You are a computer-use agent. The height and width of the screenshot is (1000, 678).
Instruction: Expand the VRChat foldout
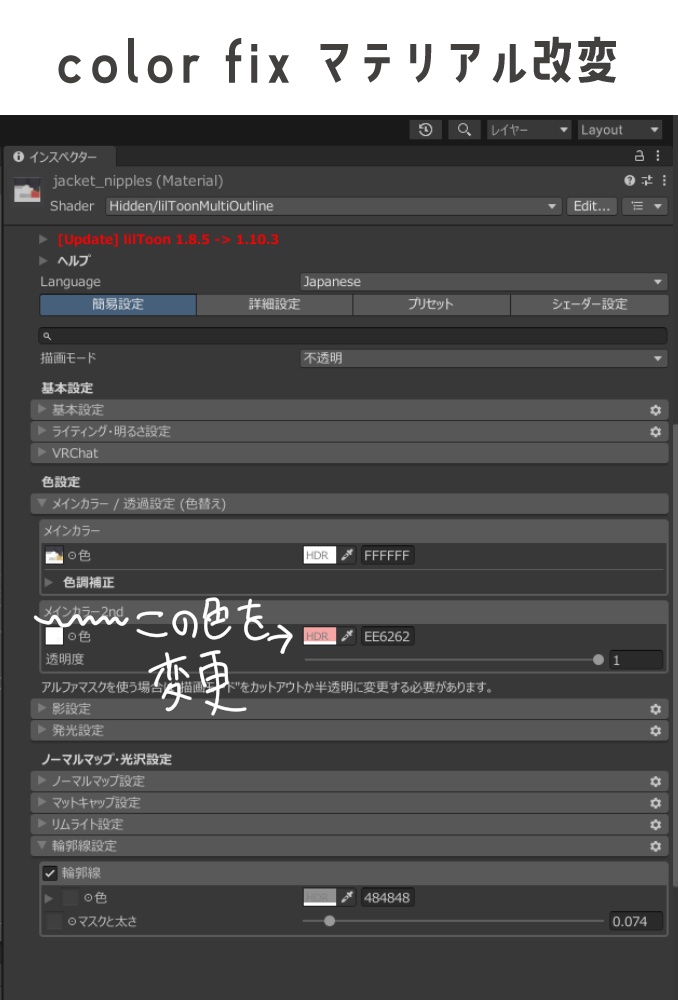coord(42,453)
